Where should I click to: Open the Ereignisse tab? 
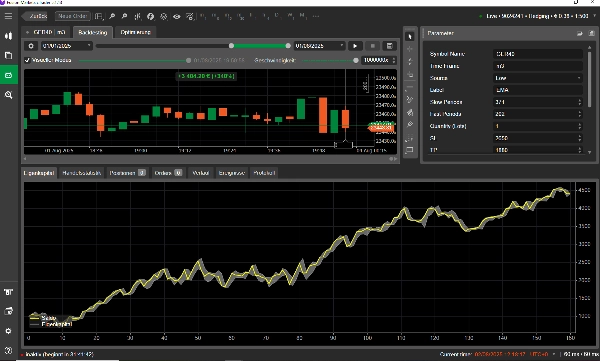click(232, 173)
